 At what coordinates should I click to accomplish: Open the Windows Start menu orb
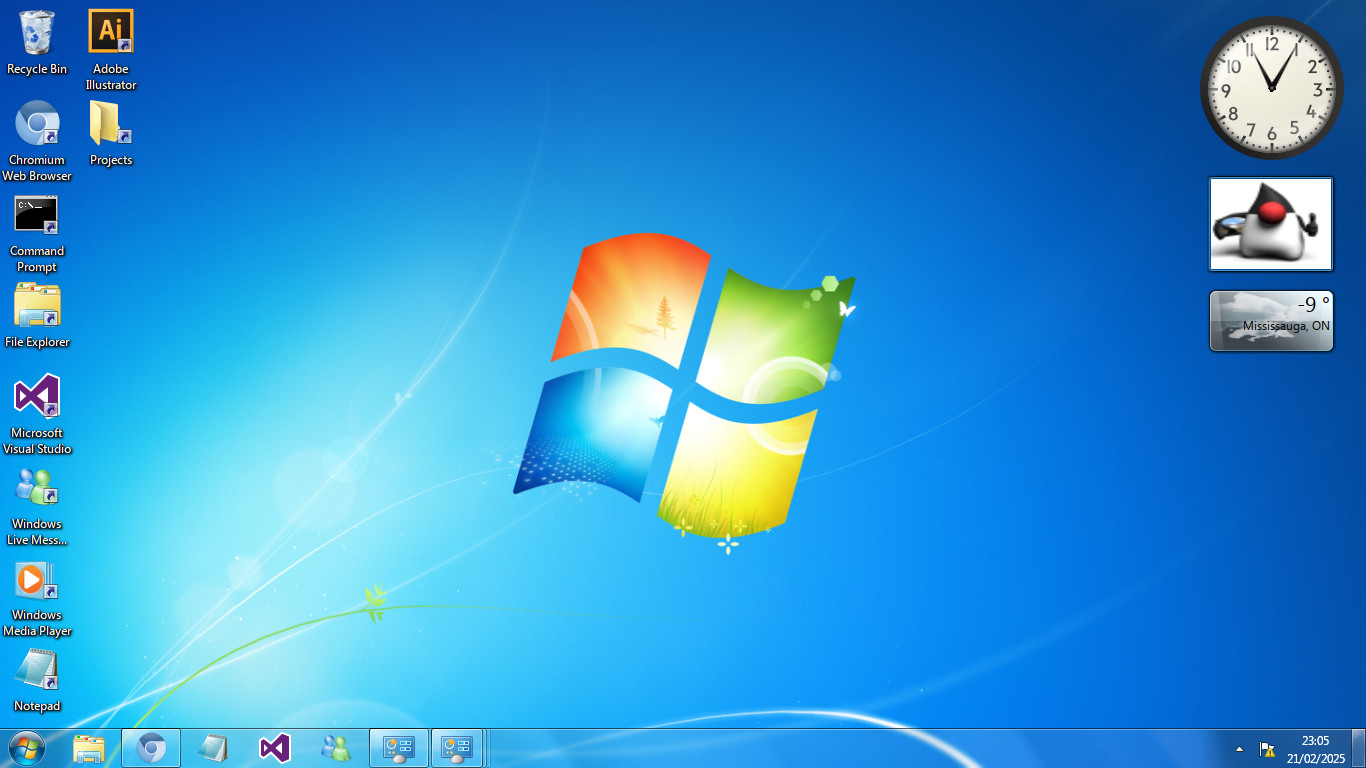coord(27,748)
